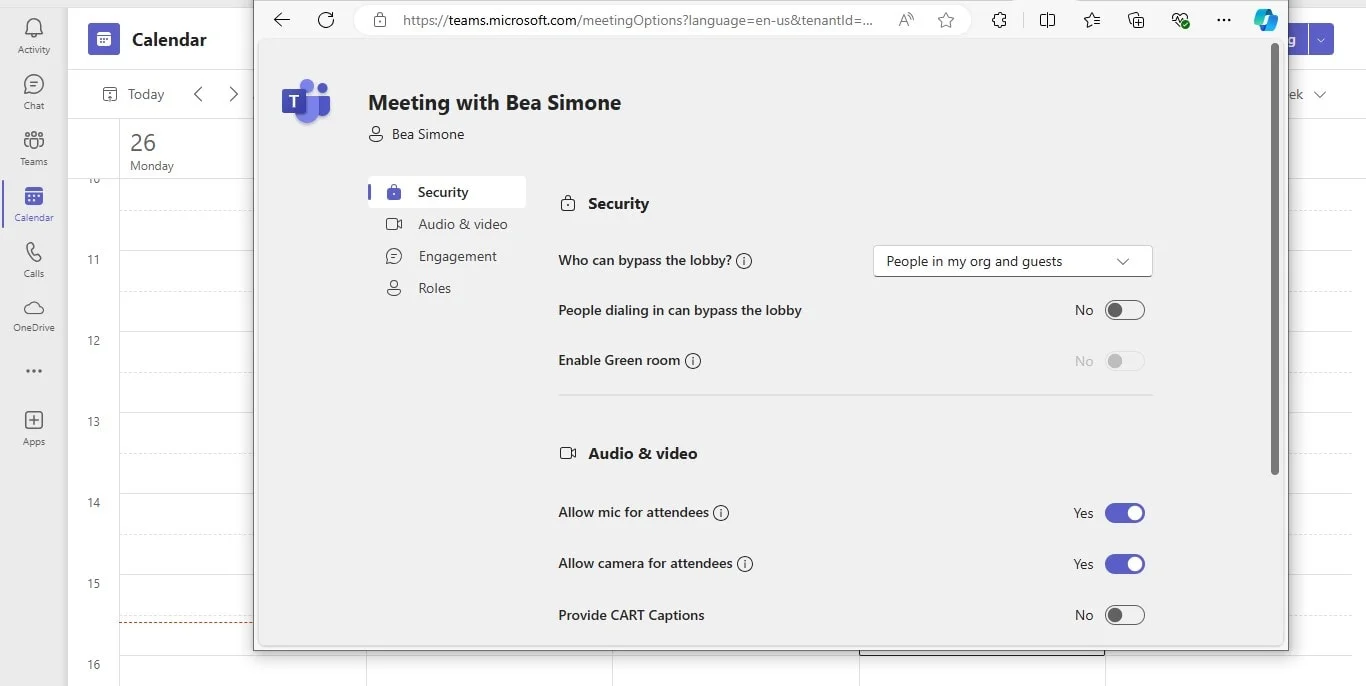This screenshot has width=1366, height=686.
Task: Click info icon next to Enable Green room
Action: (693, 361)
